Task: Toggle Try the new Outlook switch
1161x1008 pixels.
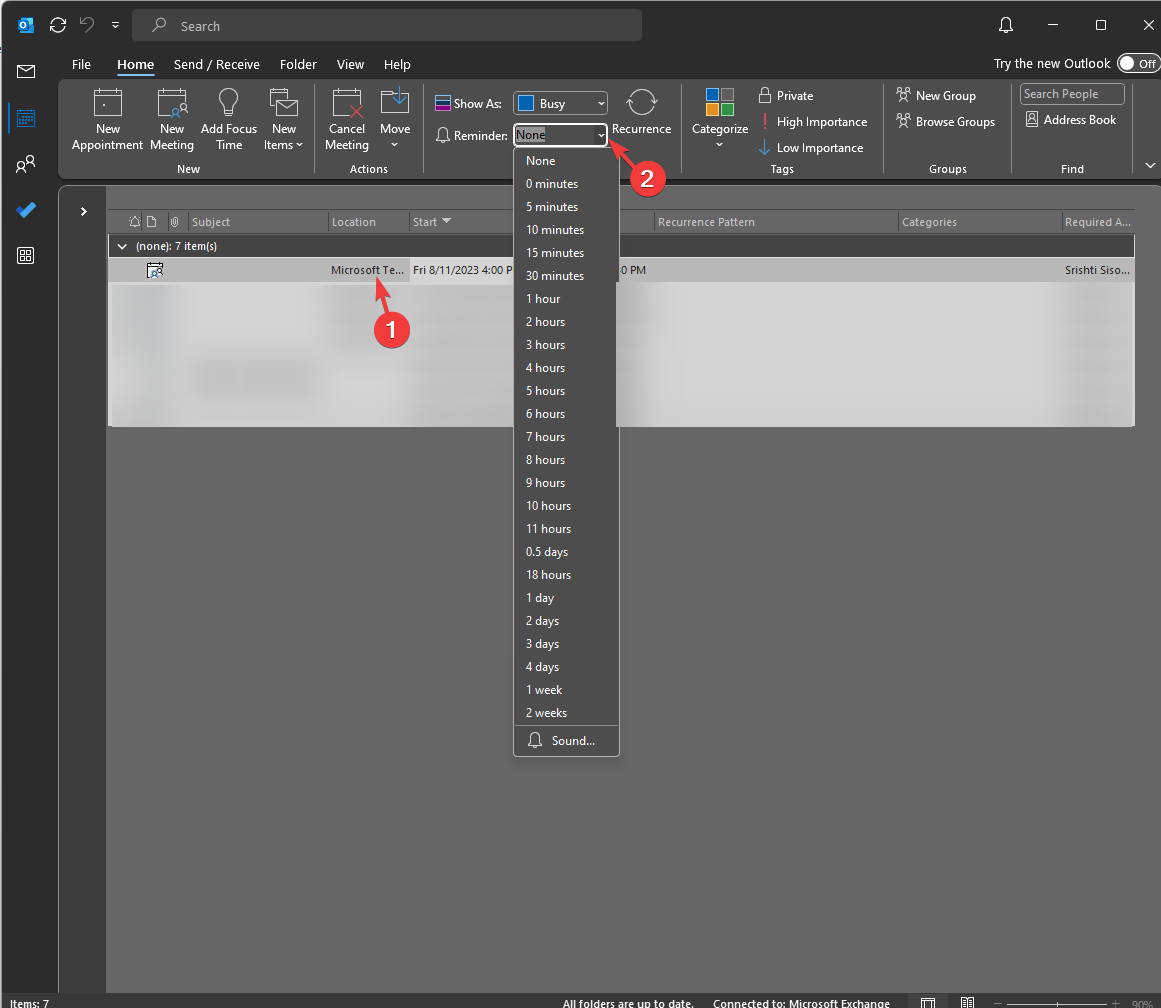Action: click(1138, 64)
